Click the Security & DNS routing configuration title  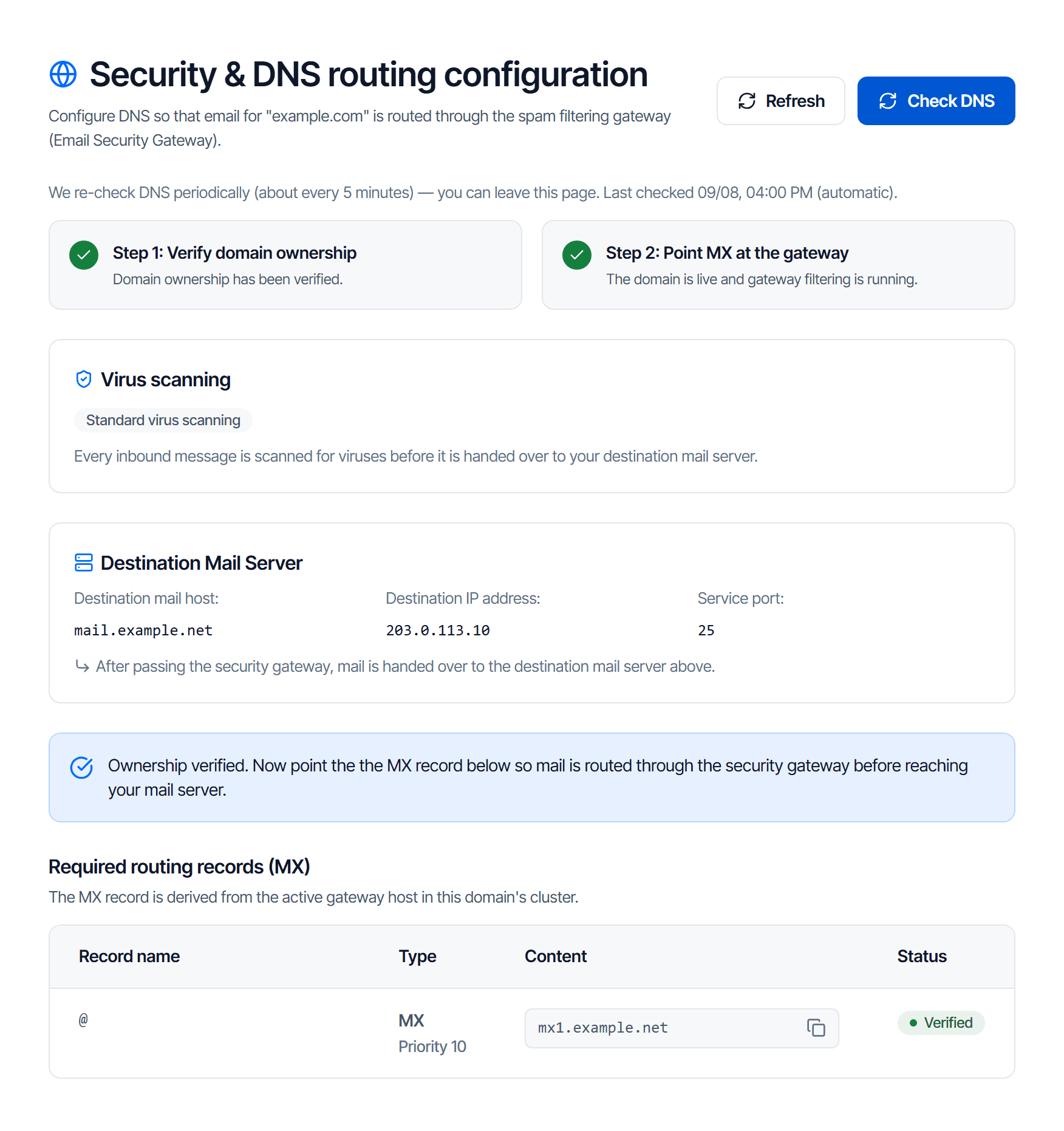pyautogui.click(x=369, y=75)
